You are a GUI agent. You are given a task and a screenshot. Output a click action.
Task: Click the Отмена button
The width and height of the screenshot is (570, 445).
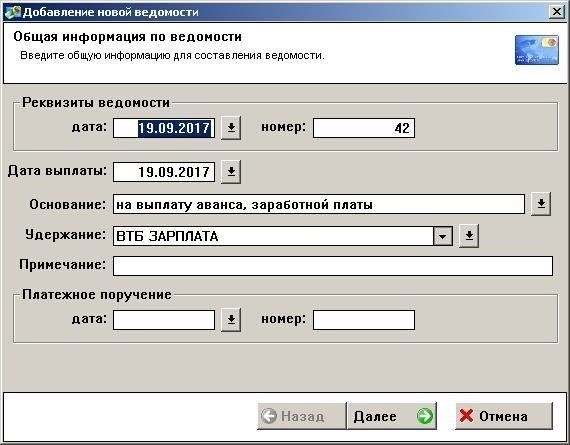(504, 416)
